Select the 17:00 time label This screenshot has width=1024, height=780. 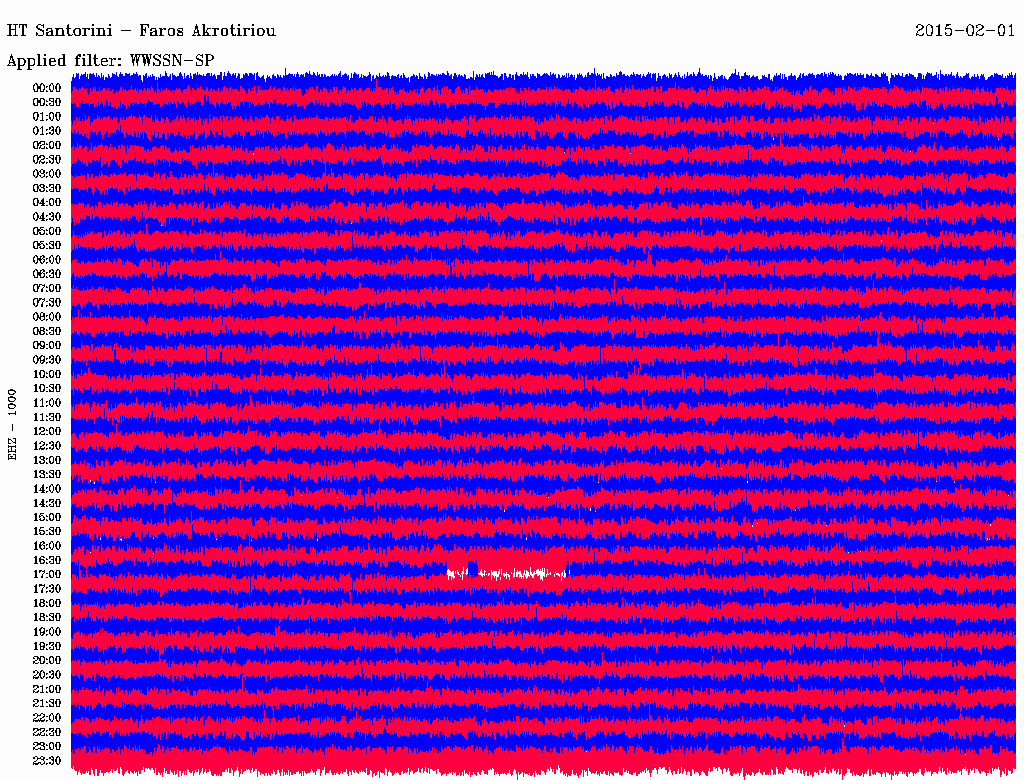tap(47, 575)
